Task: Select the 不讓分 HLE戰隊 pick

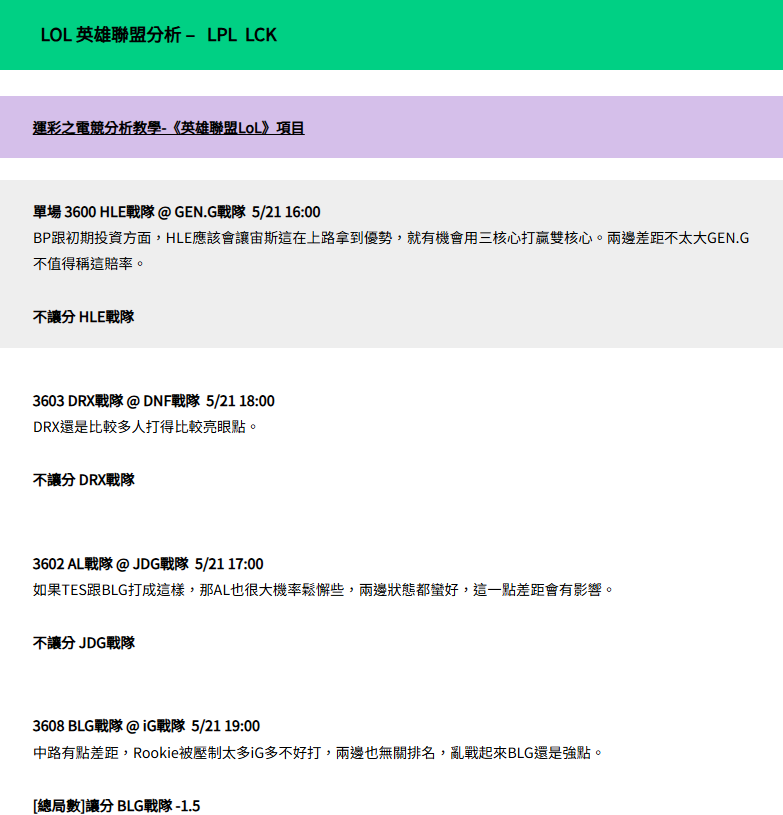Action: coord(84,317)
